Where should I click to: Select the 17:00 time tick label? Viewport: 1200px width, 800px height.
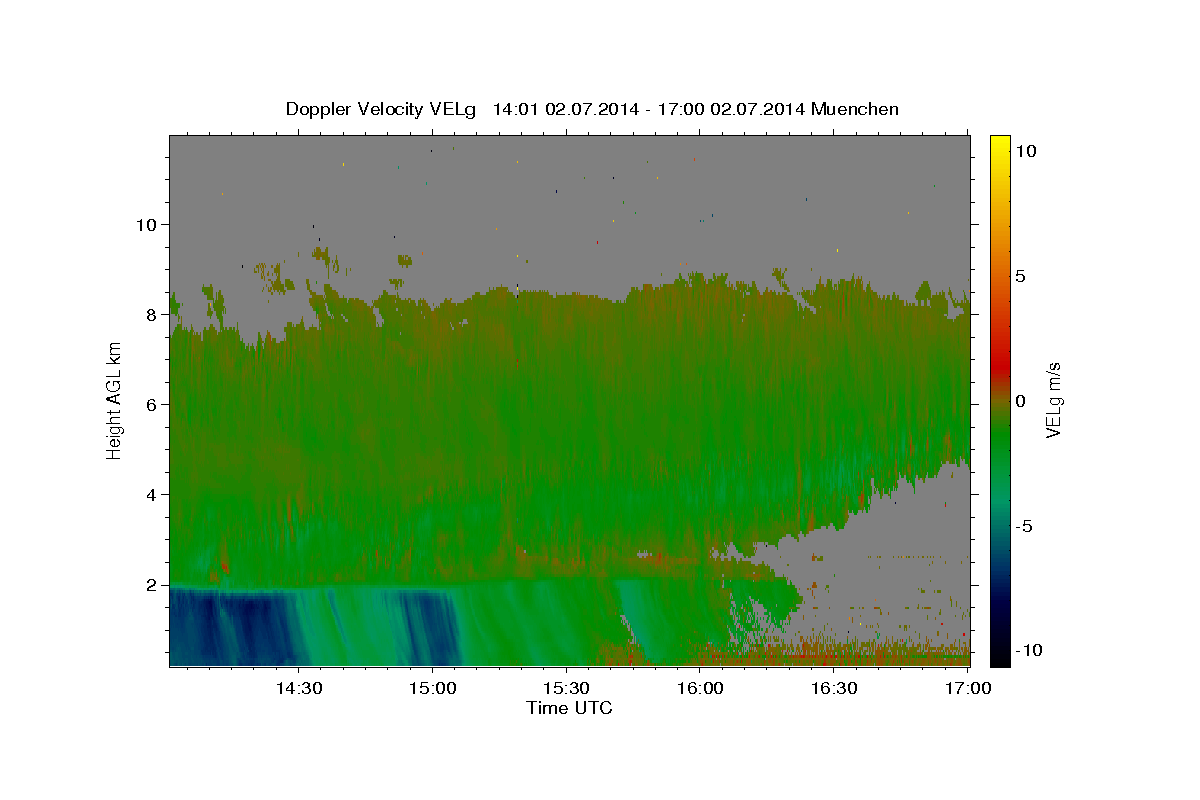(x=967, y=688)
